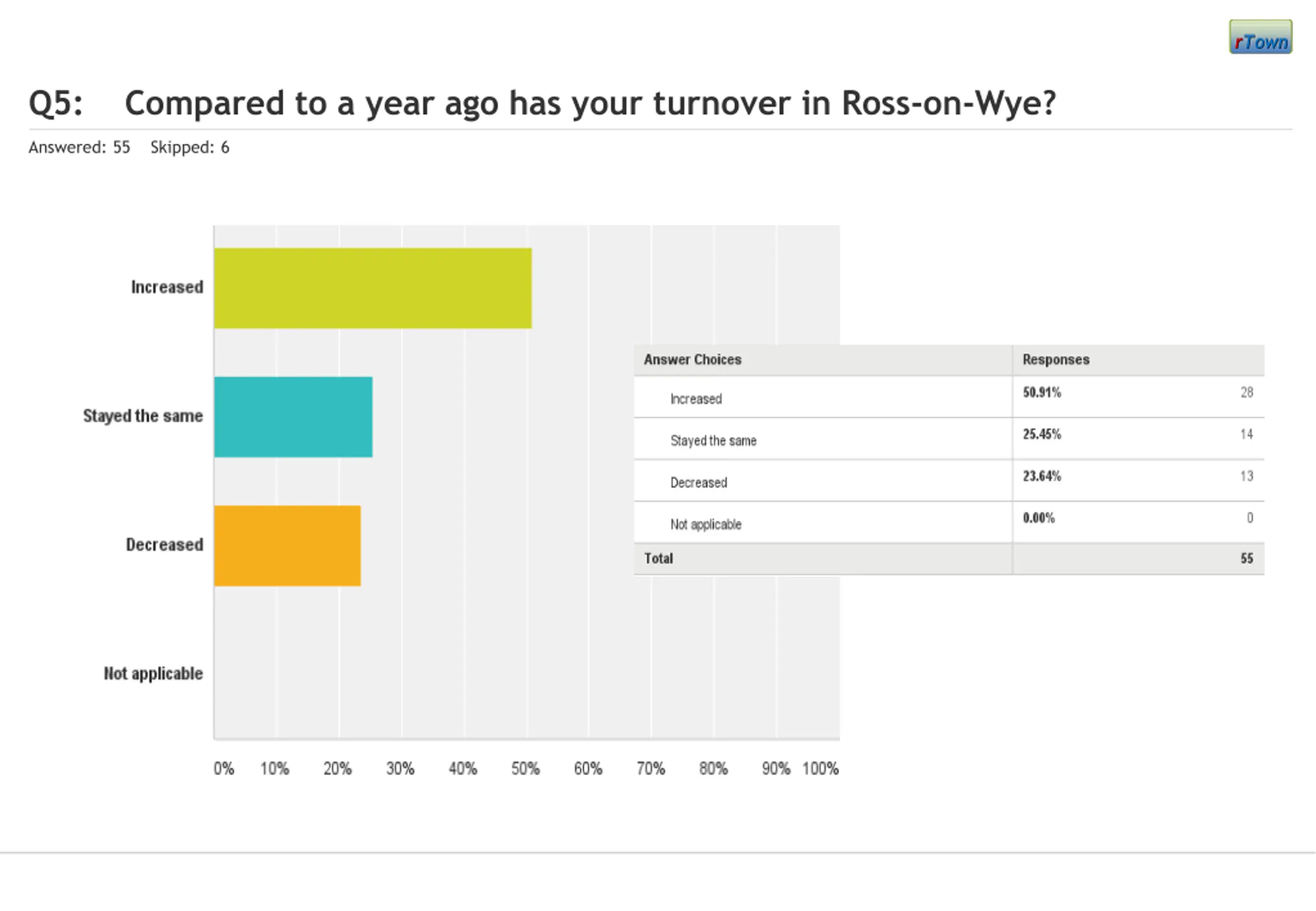Select the Not applicable table row
Screen dimensions: 1316x911
click(x=705, y=524)
